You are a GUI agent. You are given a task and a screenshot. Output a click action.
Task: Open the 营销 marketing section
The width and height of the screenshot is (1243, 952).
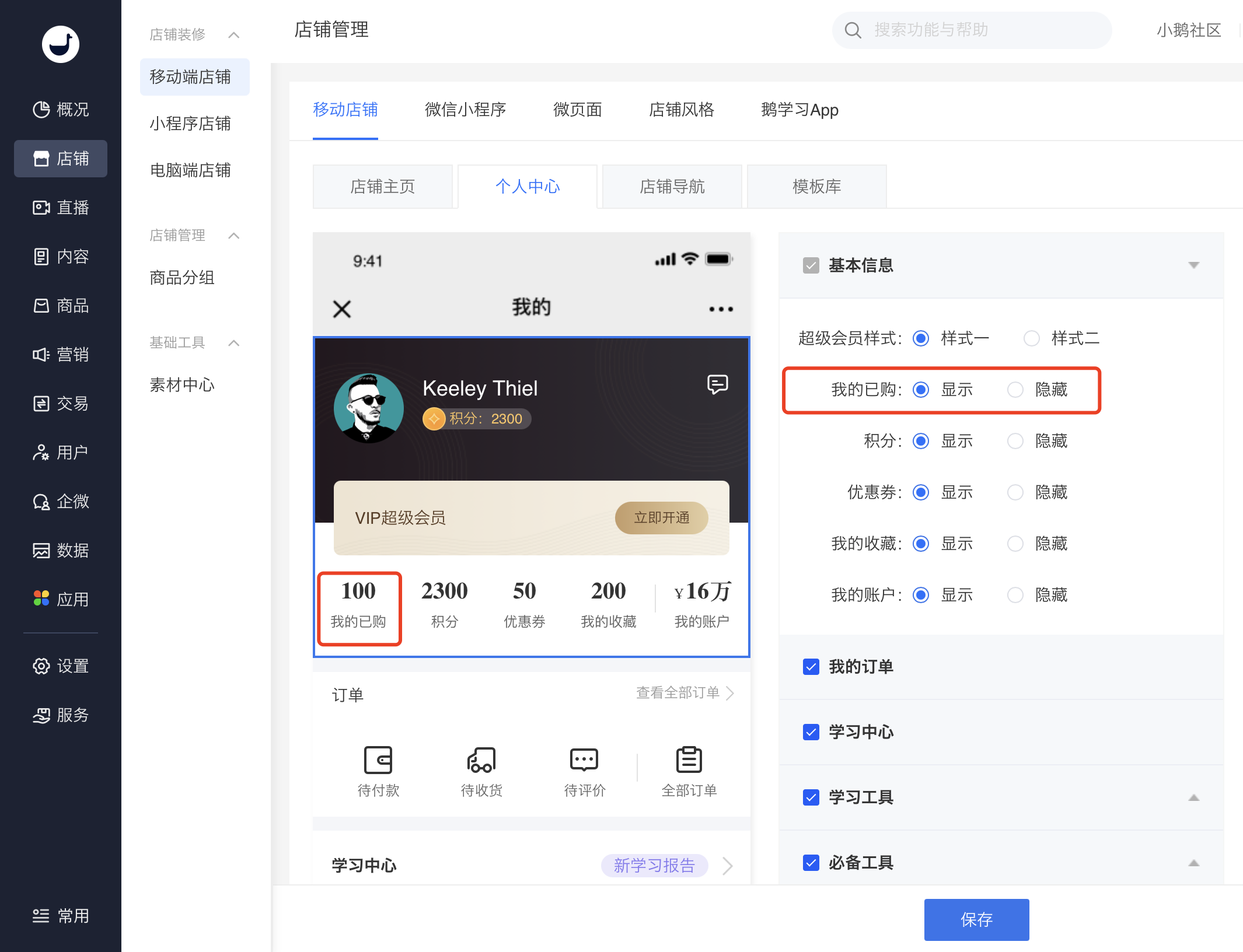tap(61, 355)
